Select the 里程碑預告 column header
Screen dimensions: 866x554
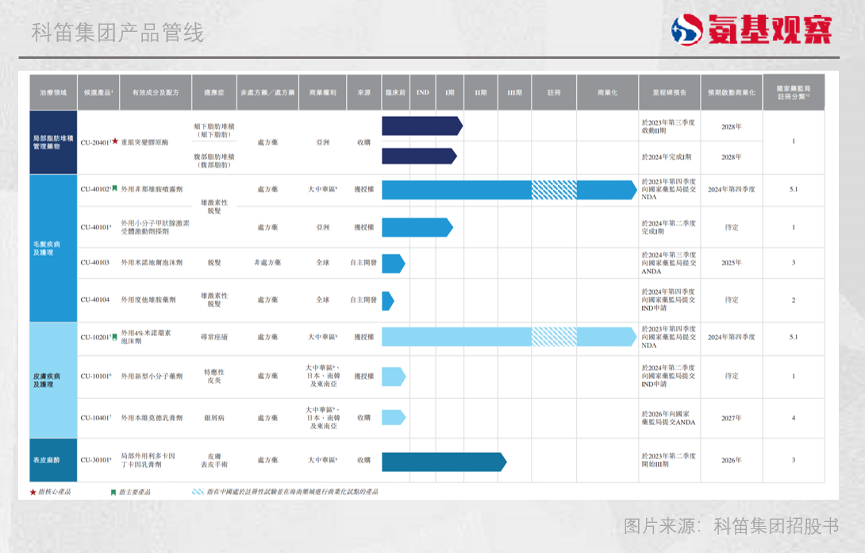(669, 92)
